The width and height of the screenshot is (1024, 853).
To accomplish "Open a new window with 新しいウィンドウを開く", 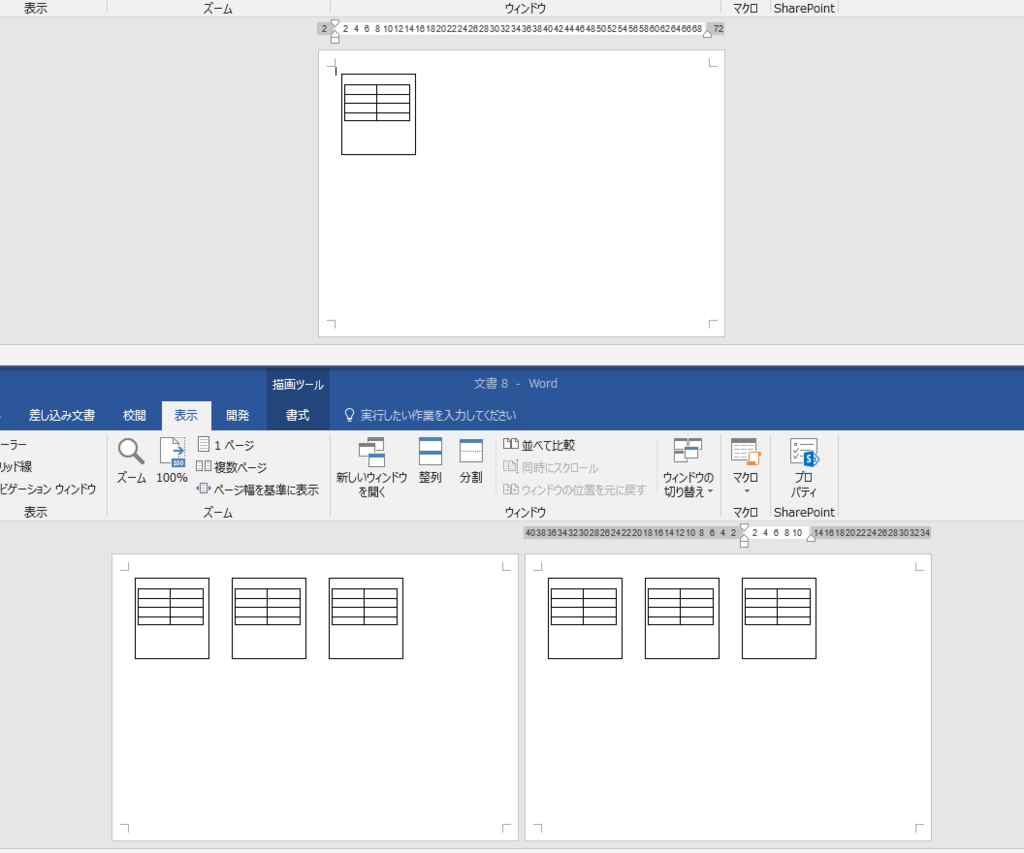I will point(372,468).
